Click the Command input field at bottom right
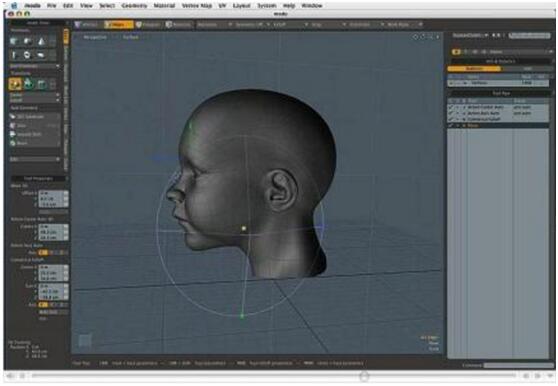The width and height of the screenshot is (558, 386). 518,365
